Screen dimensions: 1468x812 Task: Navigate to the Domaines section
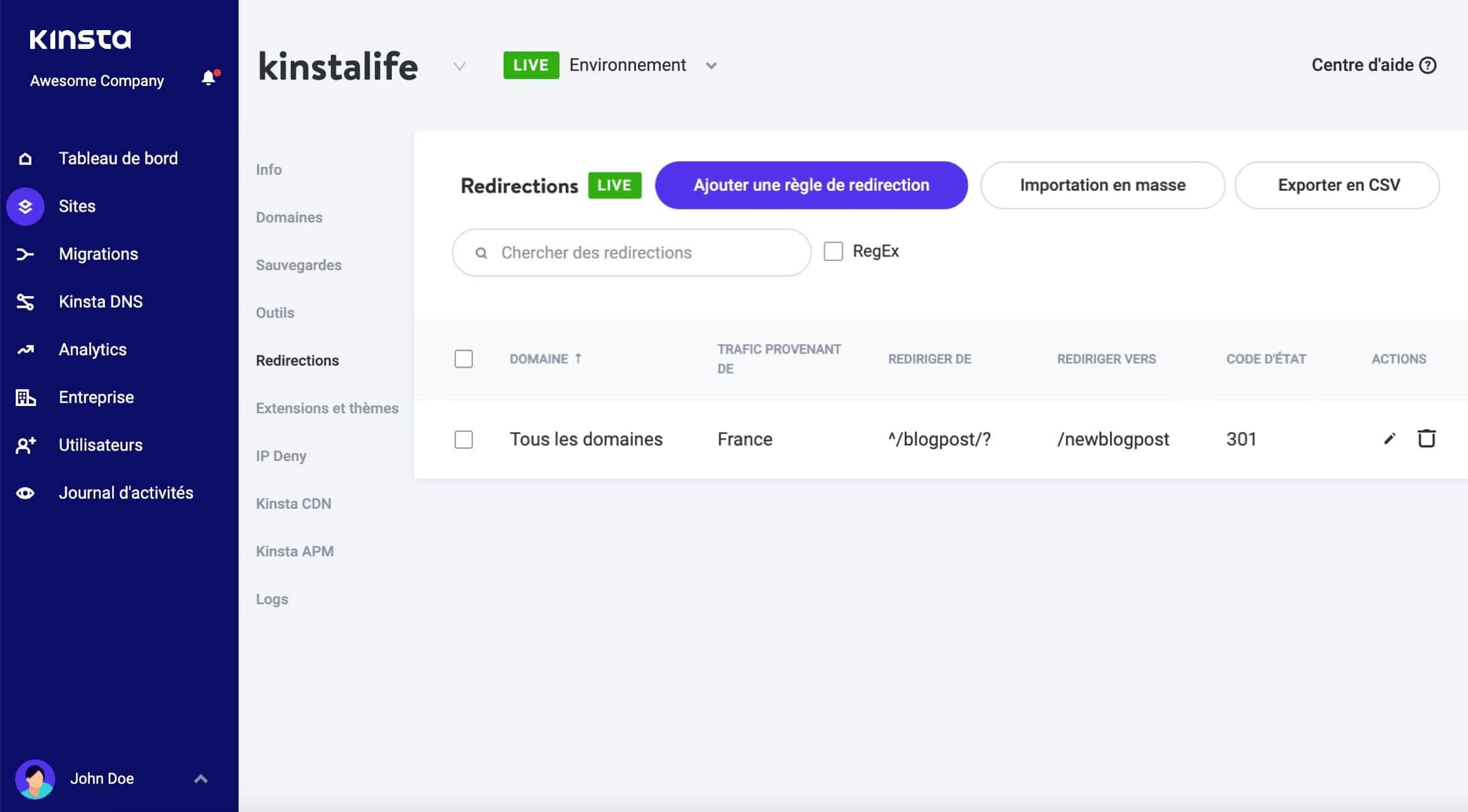pos(288,216)
